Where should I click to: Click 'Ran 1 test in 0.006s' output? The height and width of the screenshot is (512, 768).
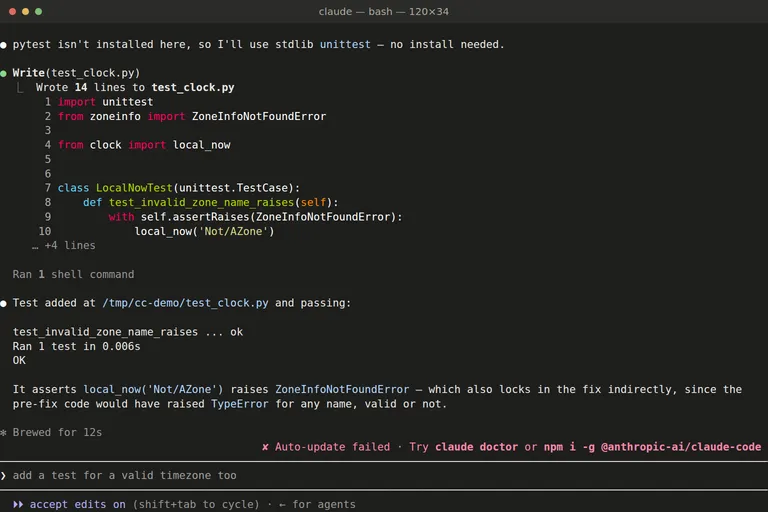click(x=76, y=346)
